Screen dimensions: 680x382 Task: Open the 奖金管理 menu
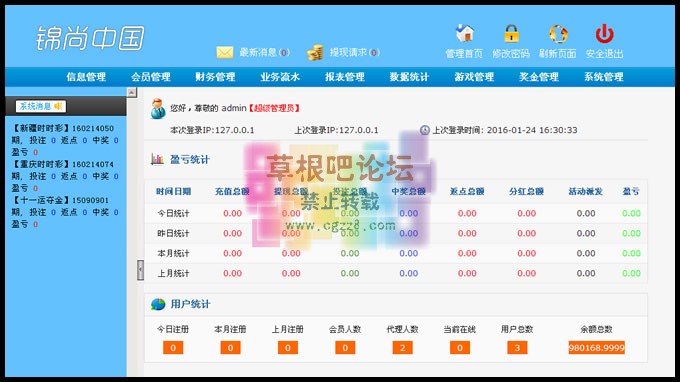[x=539, y=77]
